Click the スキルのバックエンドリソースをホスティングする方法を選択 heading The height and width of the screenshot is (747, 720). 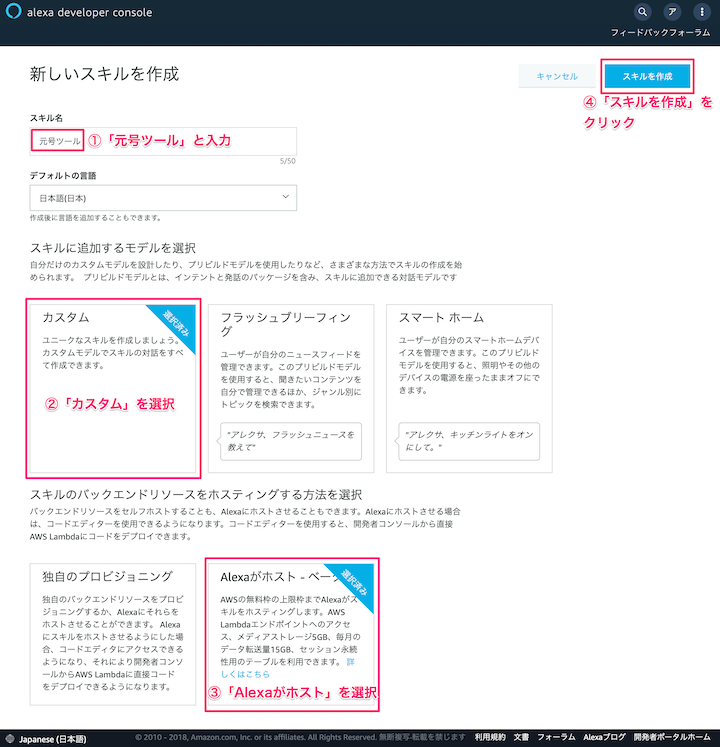196,495
